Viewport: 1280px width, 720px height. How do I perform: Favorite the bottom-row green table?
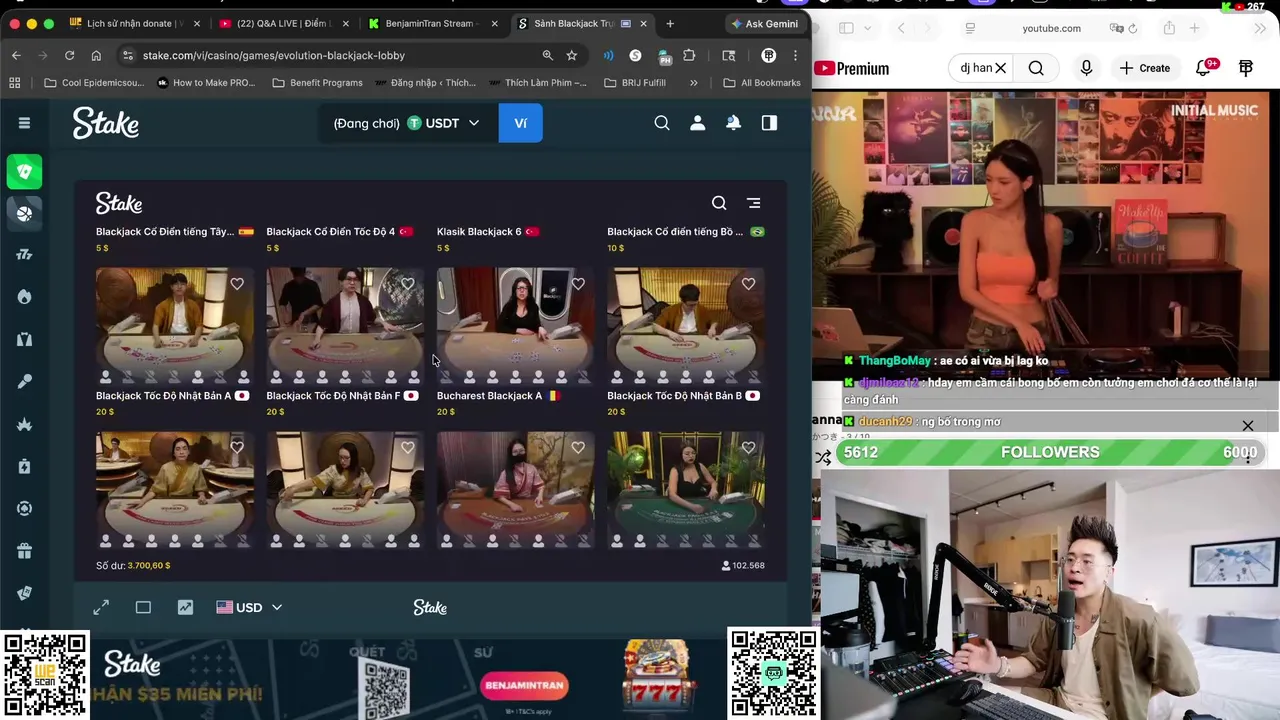click(748, 448)
